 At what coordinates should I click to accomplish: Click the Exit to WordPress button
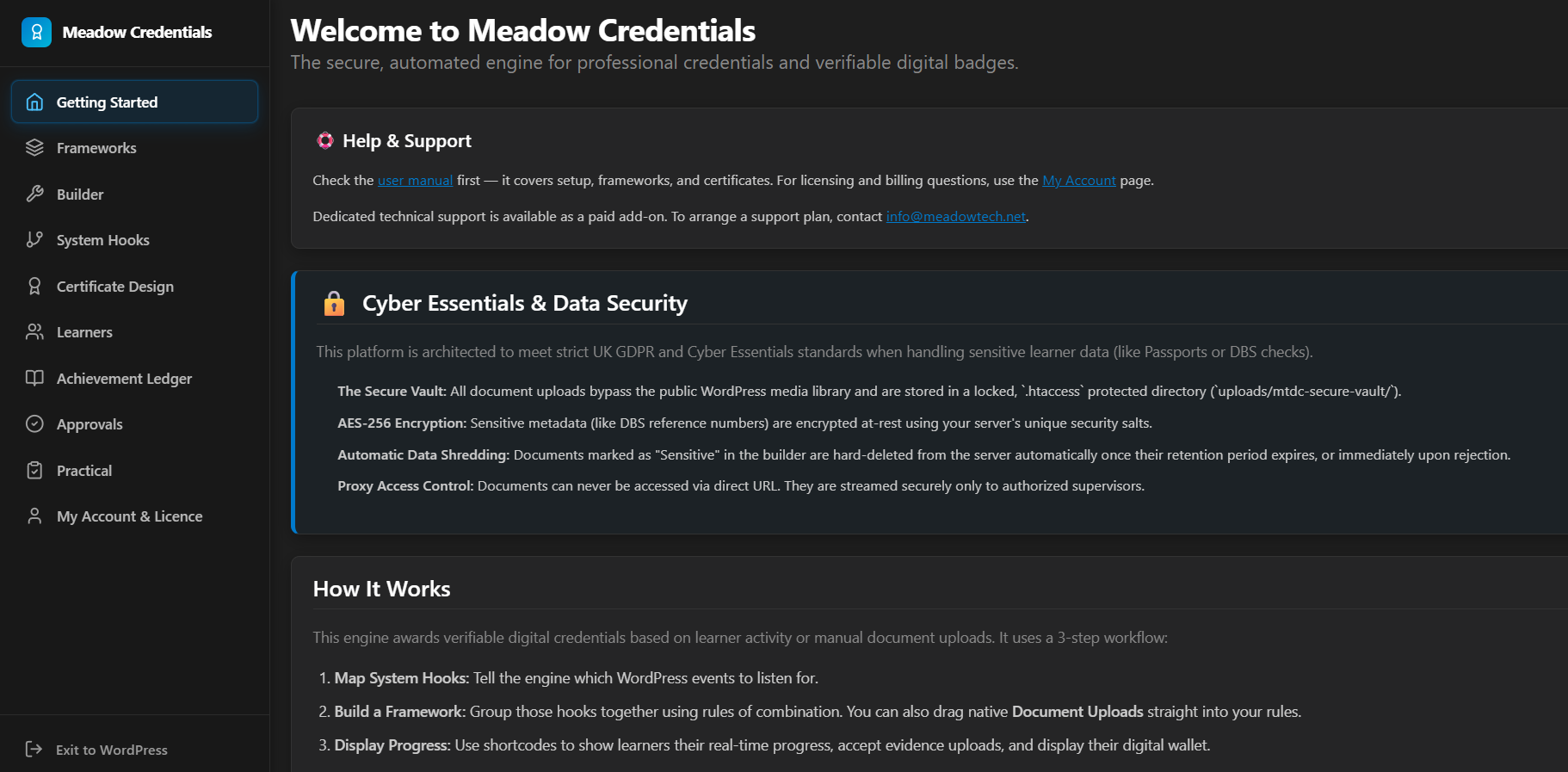tap(96, 750)
